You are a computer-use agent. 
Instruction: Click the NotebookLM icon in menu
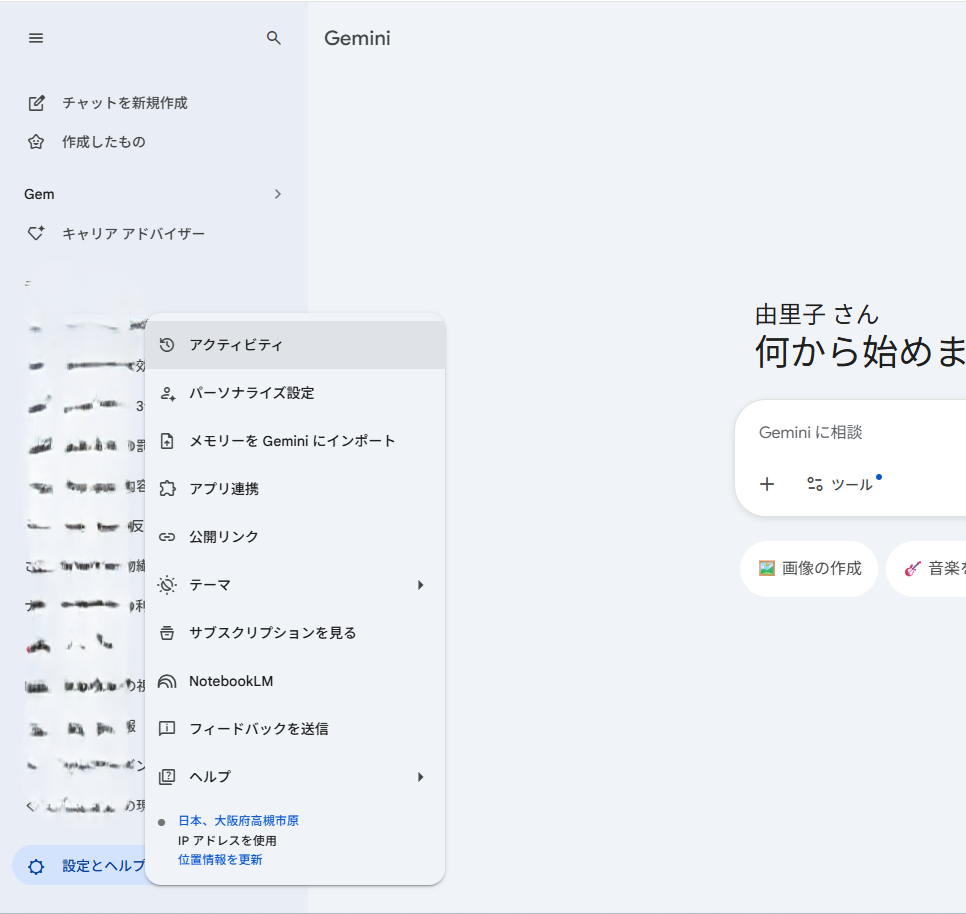pyautogui.click(x=168, y=681)
